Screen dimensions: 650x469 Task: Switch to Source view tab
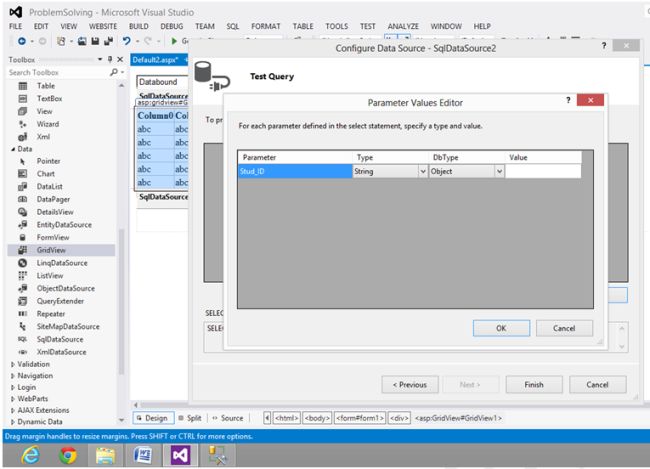[228, 418]
